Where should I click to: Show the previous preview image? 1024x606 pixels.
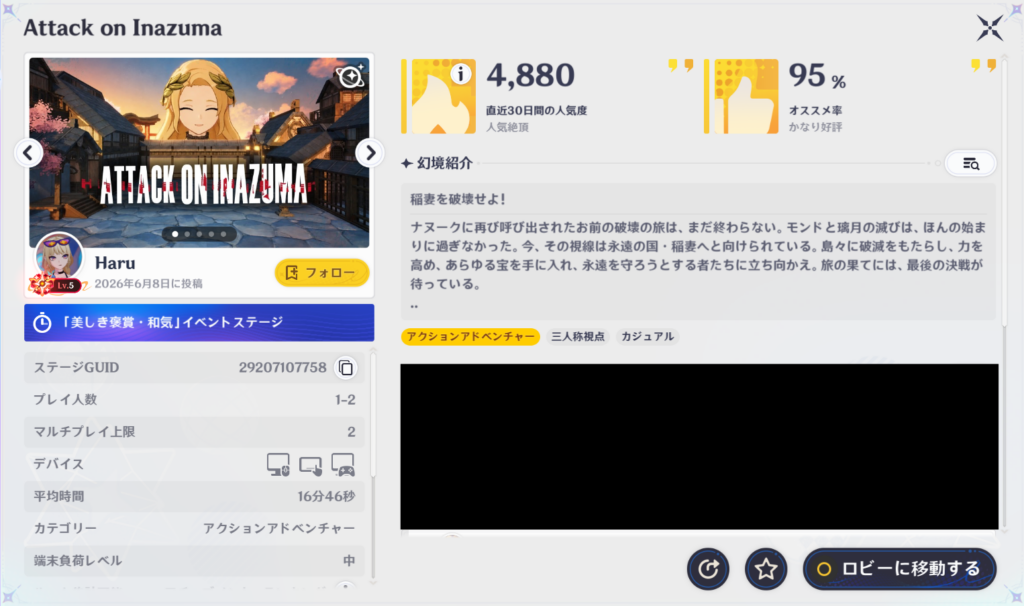pos(29,153)
